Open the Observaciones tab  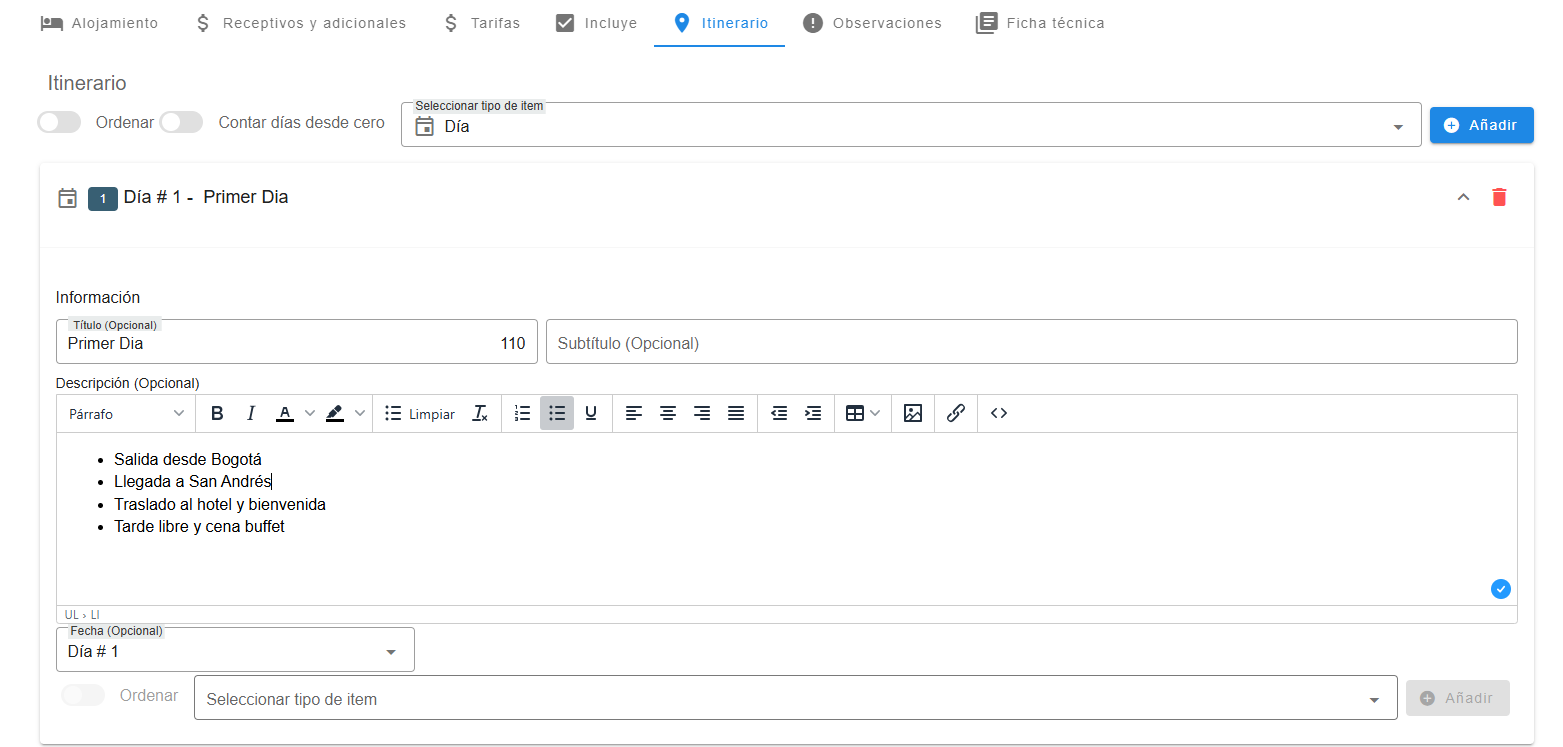tap(873, 23)
